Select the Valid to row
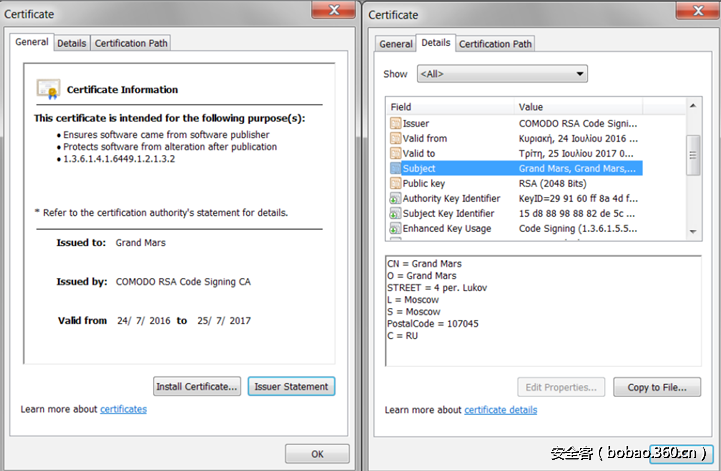This screenshot has height=471, width=721. (x=516, y=153)
